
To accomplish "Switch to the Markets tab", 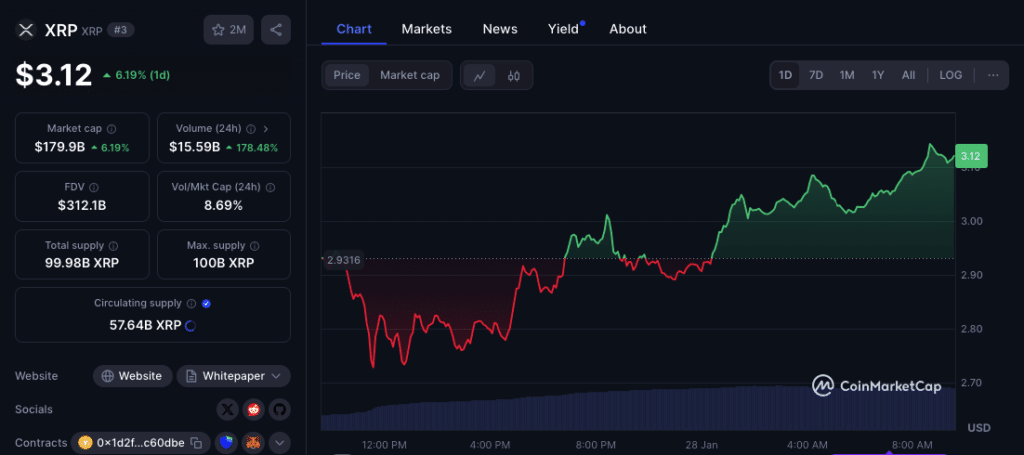I will coord(426,29).
